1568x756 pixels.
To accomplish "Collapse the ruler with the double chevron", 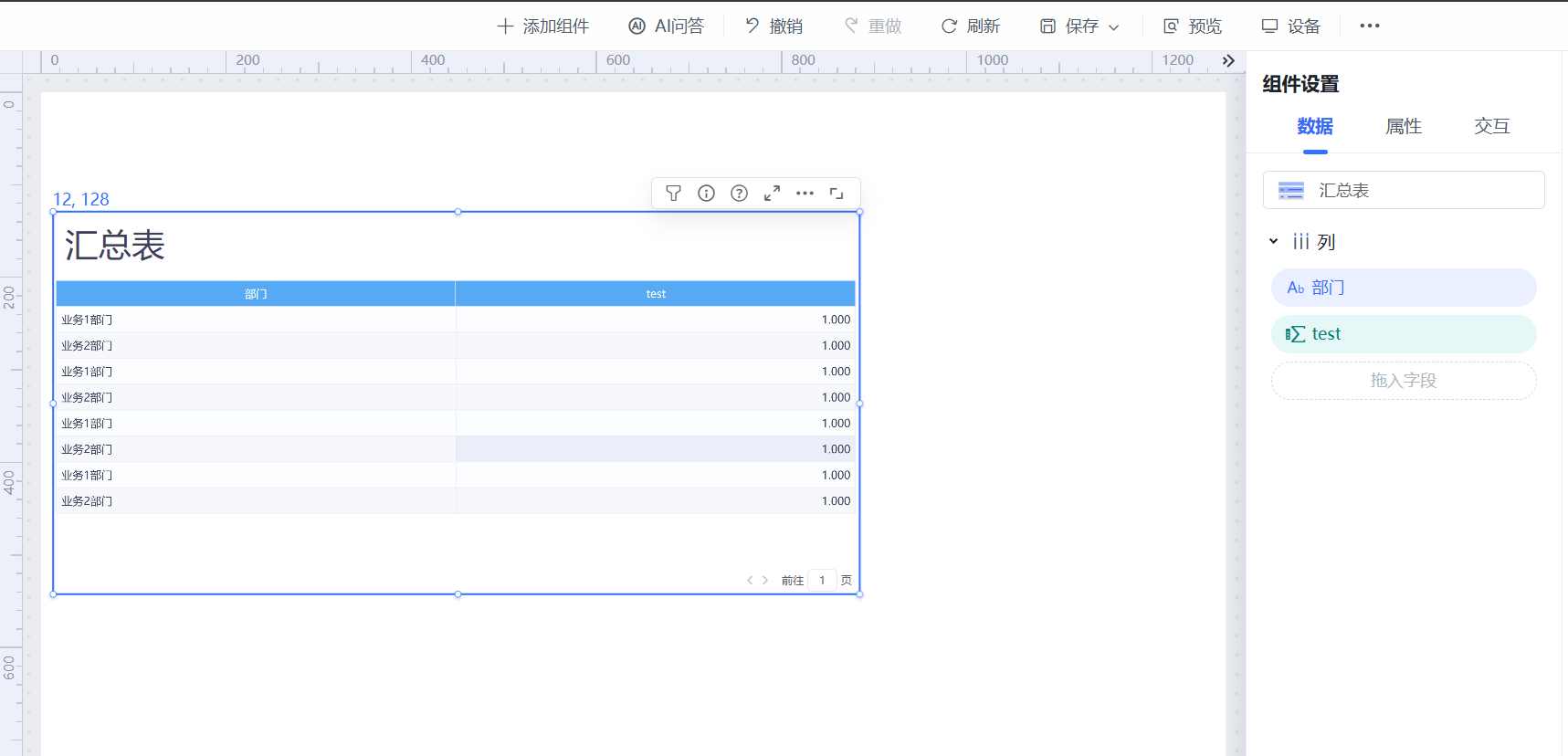I will (x=1228, y=61).
